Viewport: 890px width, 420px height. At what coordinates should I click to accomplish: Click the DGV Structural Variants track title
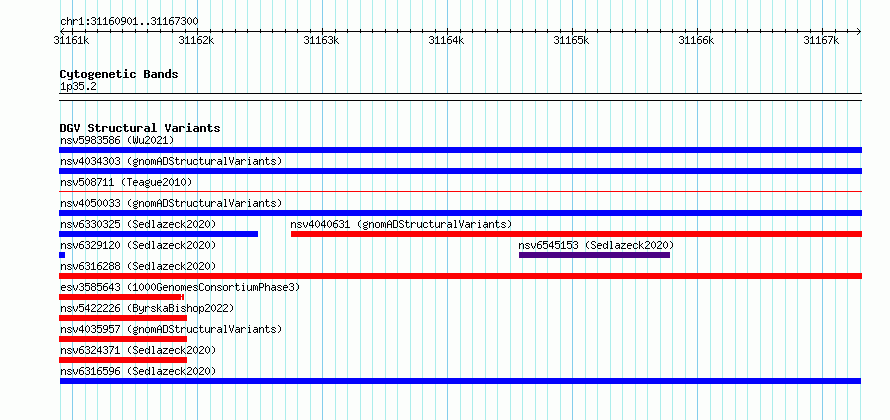pyautogui.click(x=140, y=128)
